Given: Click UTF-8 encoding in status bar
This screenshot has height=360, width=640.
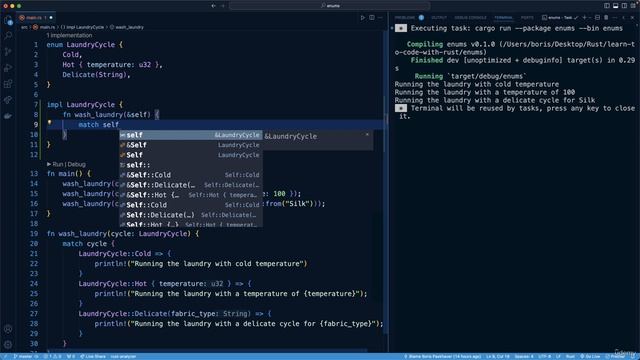Looking at the screenshot, I should pos(544,356).
